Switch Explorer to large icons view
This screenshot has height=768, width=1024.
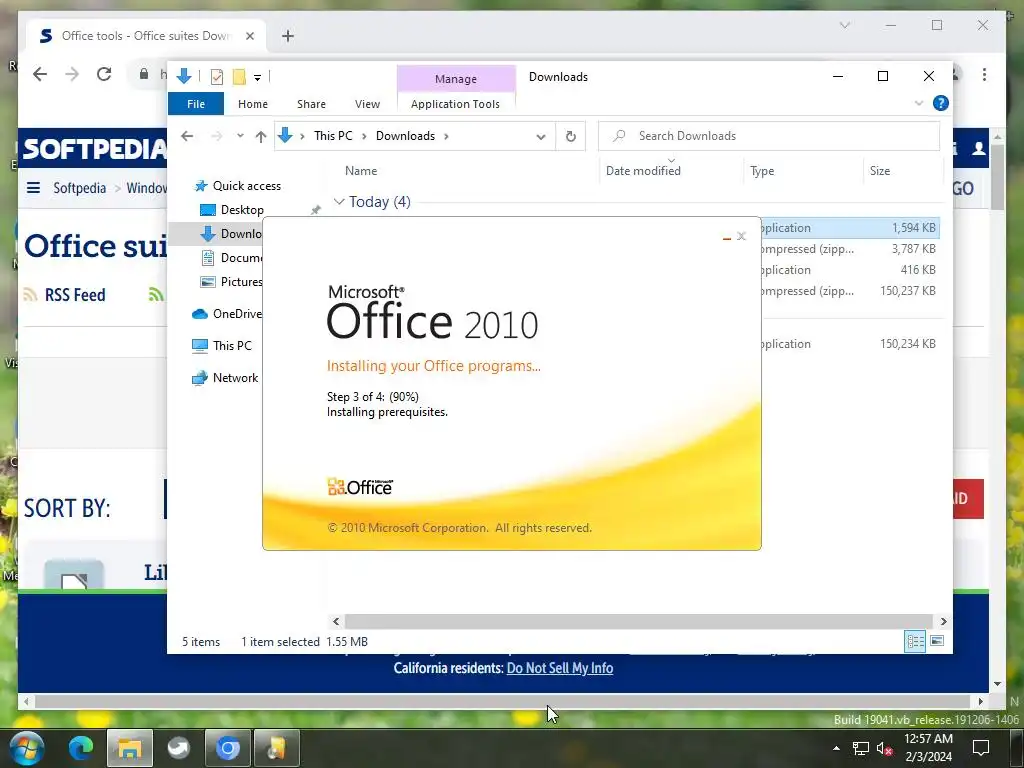tap(937, 641)
